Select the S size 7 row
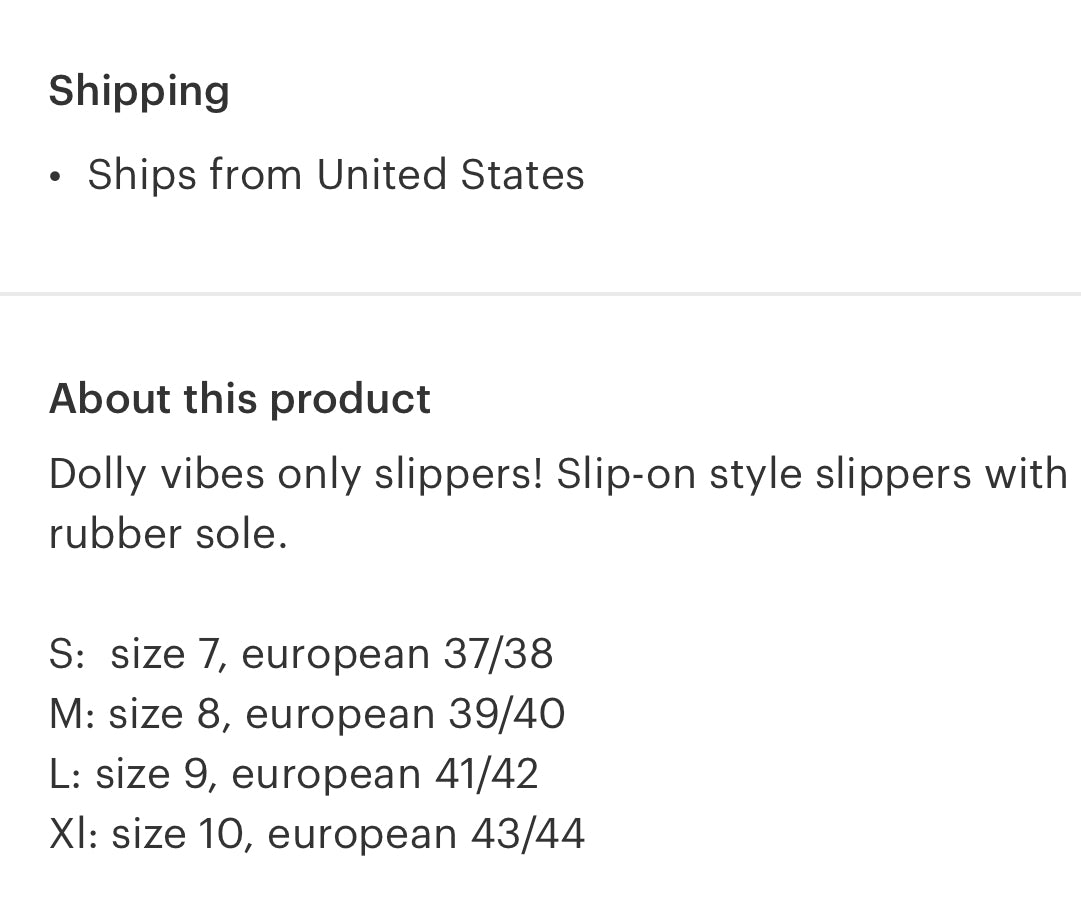This screenshot has width=1081, height=906. 301,654
